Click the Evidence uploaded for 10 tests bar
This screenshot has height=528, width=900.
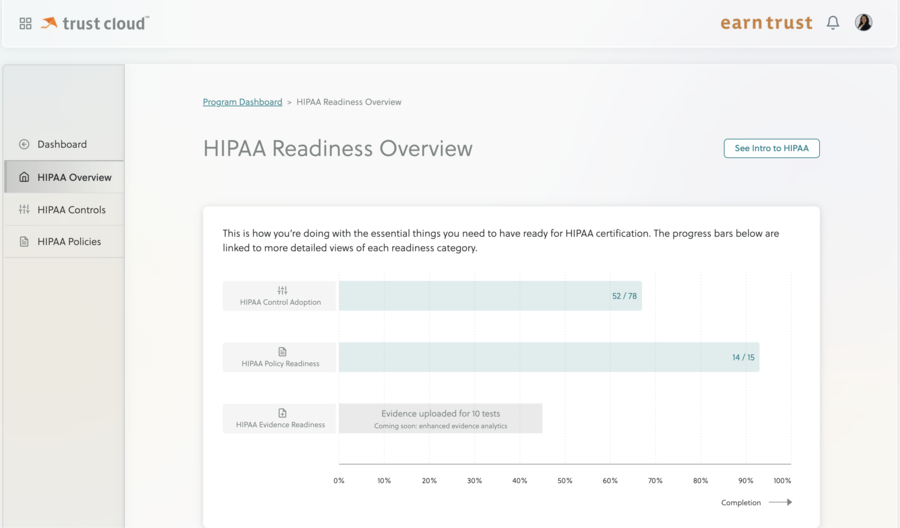click(x=440, y=418)
